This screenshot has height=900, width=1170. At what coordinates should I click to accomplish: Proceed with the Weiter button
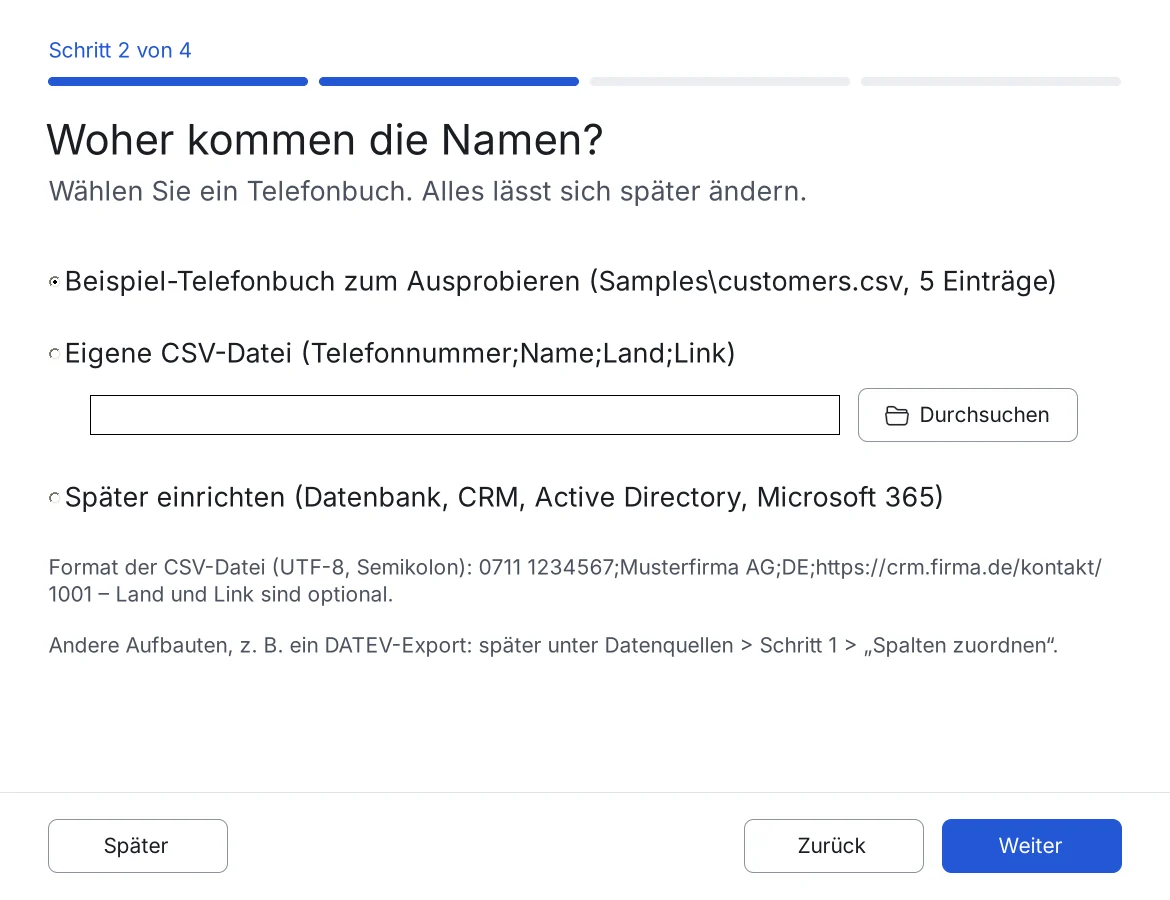tap(1031, 846)
